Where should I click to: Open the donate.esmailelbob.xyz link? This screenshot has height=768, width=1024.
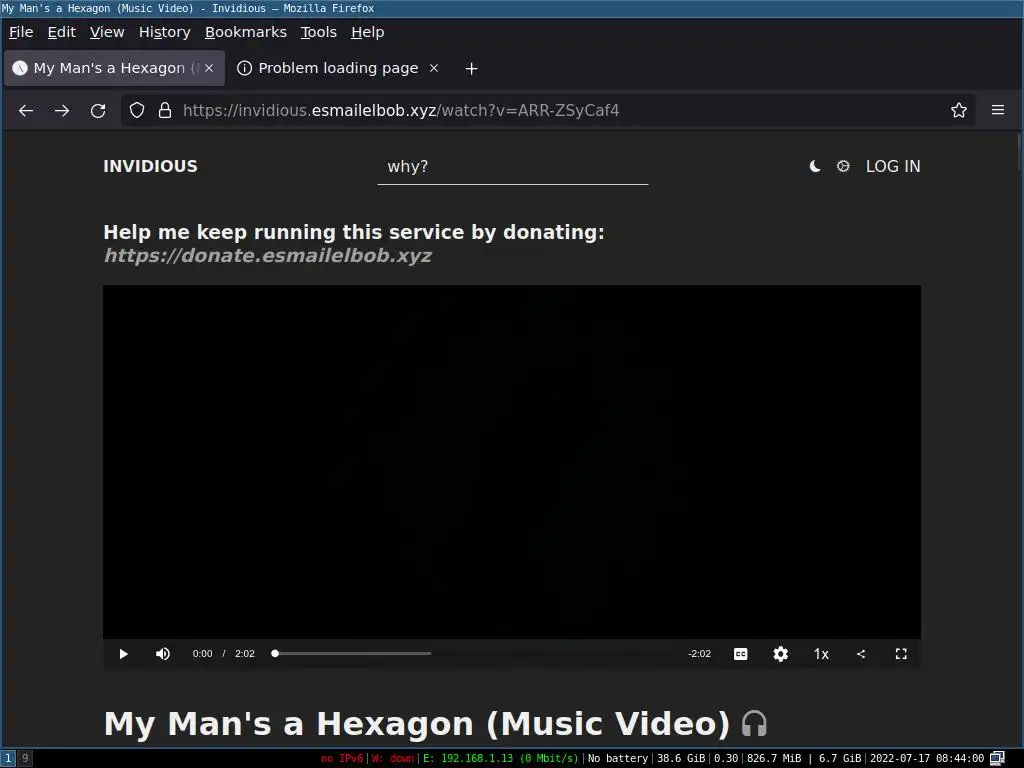pyautogui.click(x=268, y=255)
